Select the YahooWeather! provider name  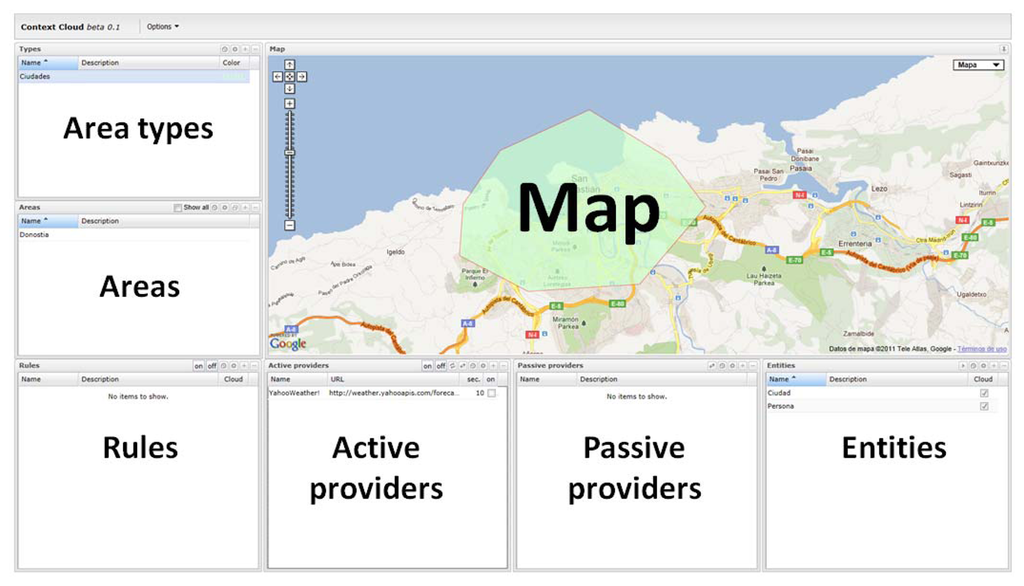[295, 393]
